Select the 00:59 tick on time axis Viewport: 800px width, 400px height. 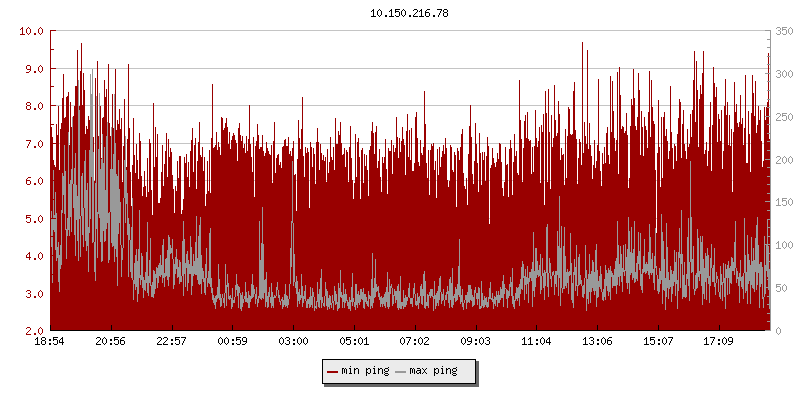tap(232, 341)
